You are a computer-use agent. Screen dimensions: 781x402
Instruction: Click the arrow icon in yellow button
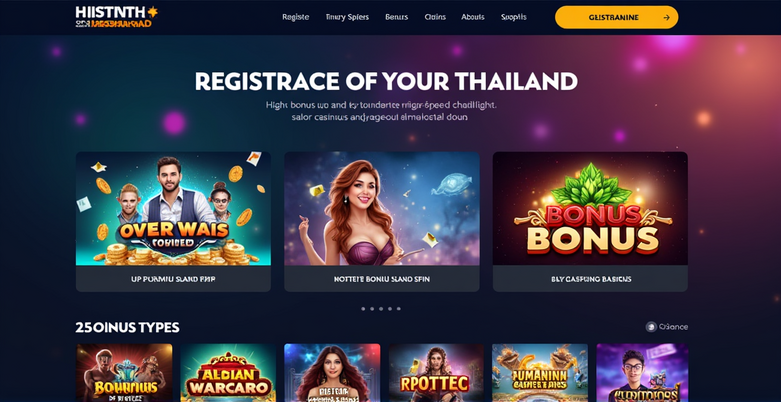tap(666, 17)
